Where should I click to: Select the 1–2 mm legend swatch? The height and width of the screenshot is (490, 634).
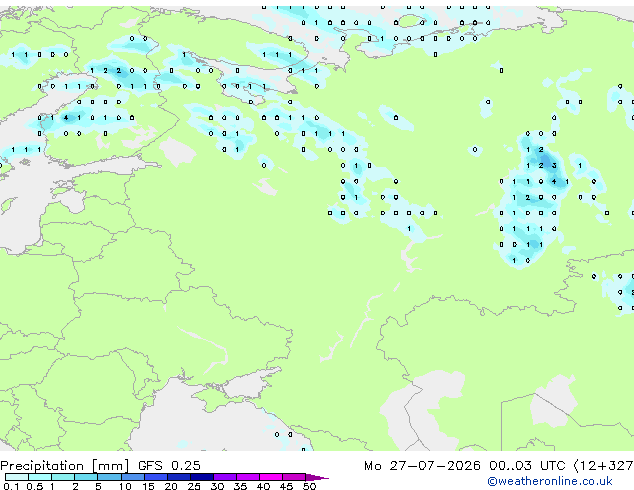tap(63, 477)
